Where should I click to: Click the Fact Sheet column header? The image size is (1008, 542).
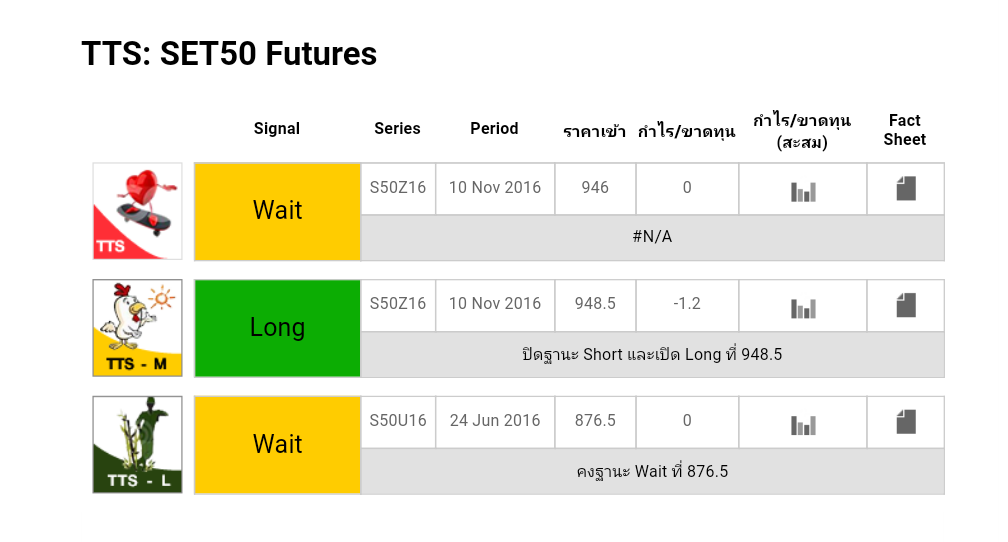tap(904, 130)
